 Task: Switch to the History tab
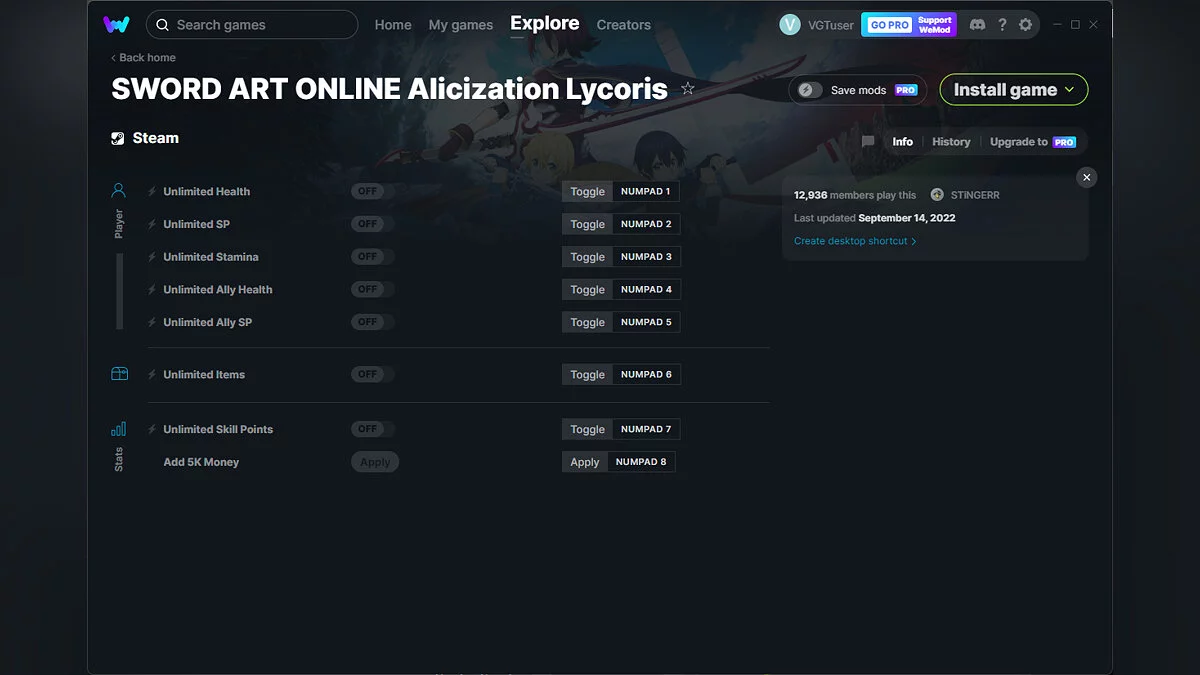point(951,142)
